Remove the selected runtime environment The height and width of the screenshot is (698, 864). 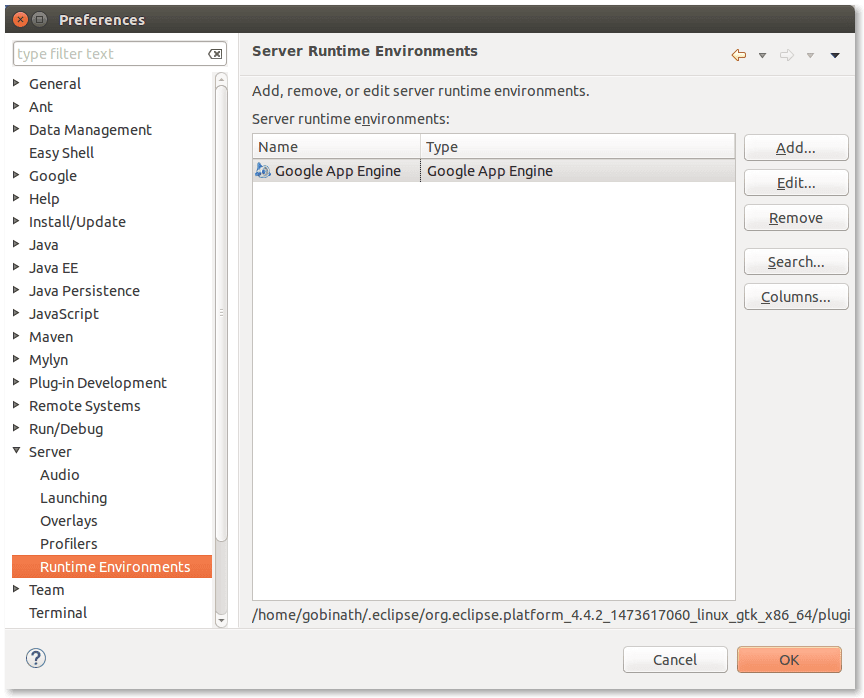point(796,218)
